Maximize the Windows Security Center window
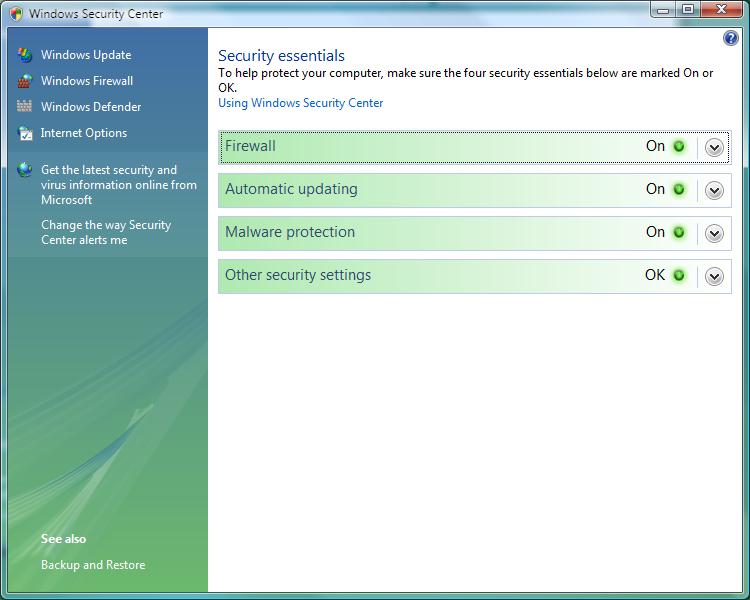Image resolution: width=750 pixels, height=600 pixels. click(x=688, y=10)
